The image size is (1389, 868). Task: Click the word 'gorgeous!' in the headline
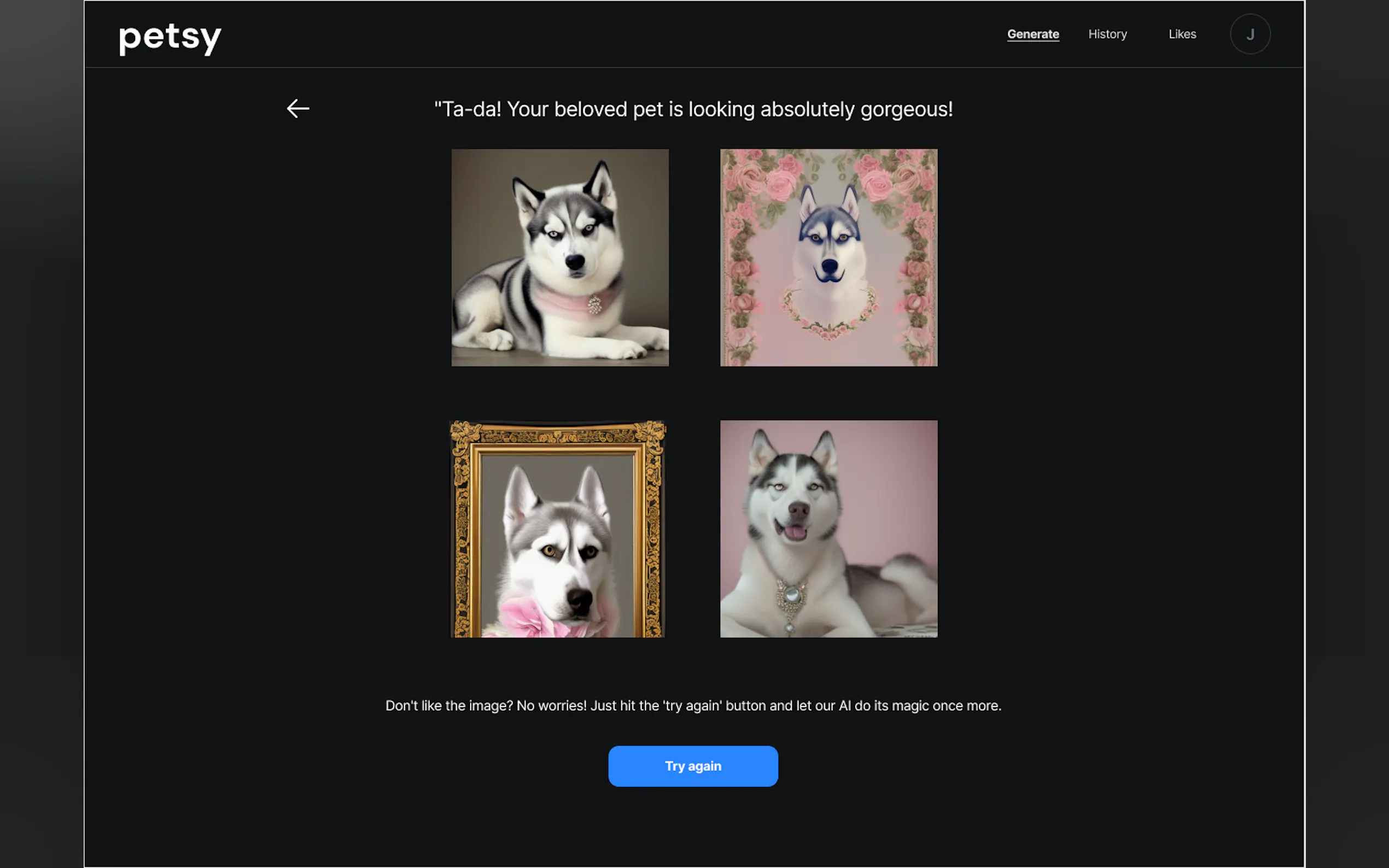tap(906, 109)
